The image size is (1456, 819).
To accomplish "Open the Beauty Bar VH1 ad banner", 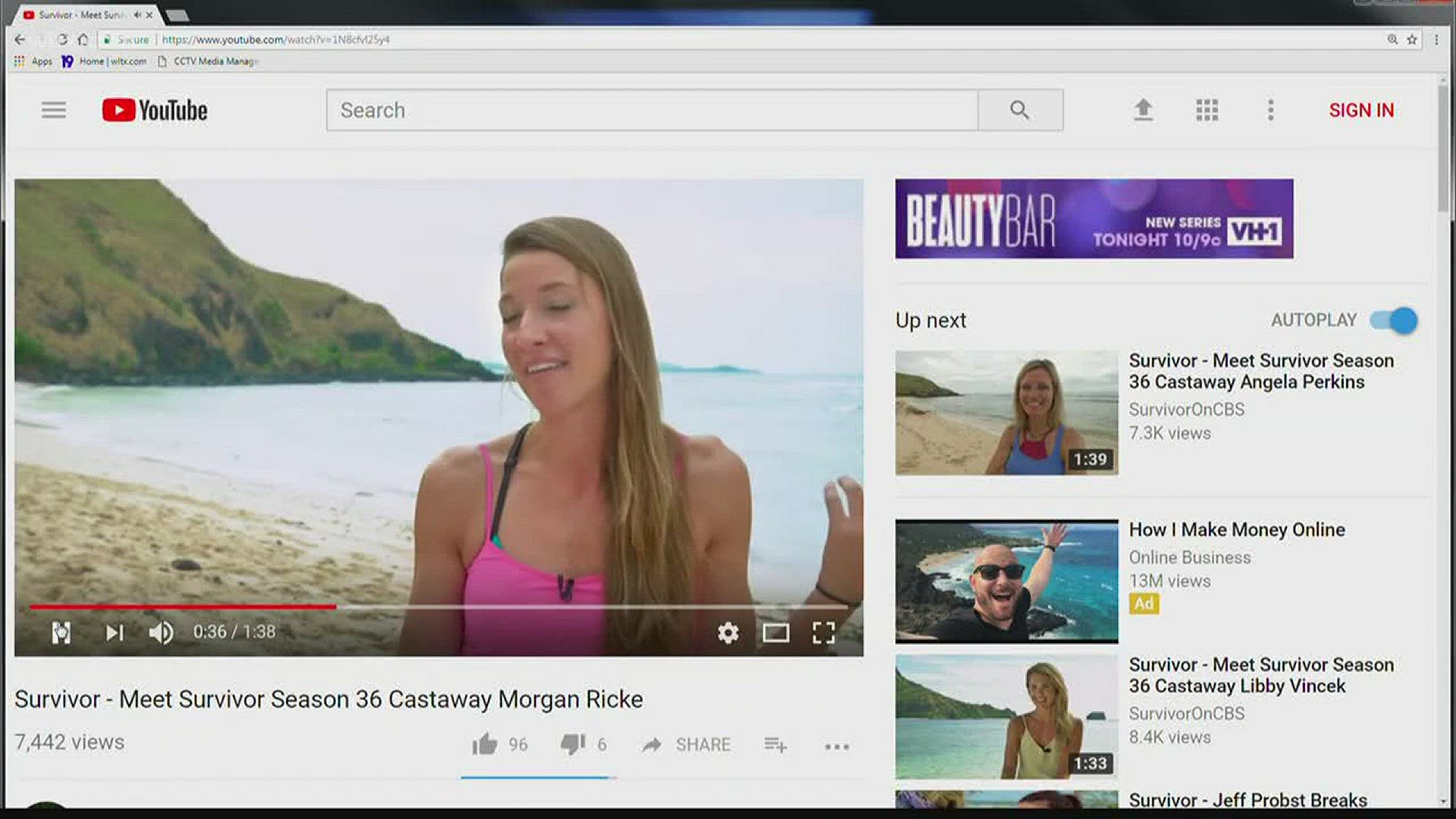I will pos(1094,218).
